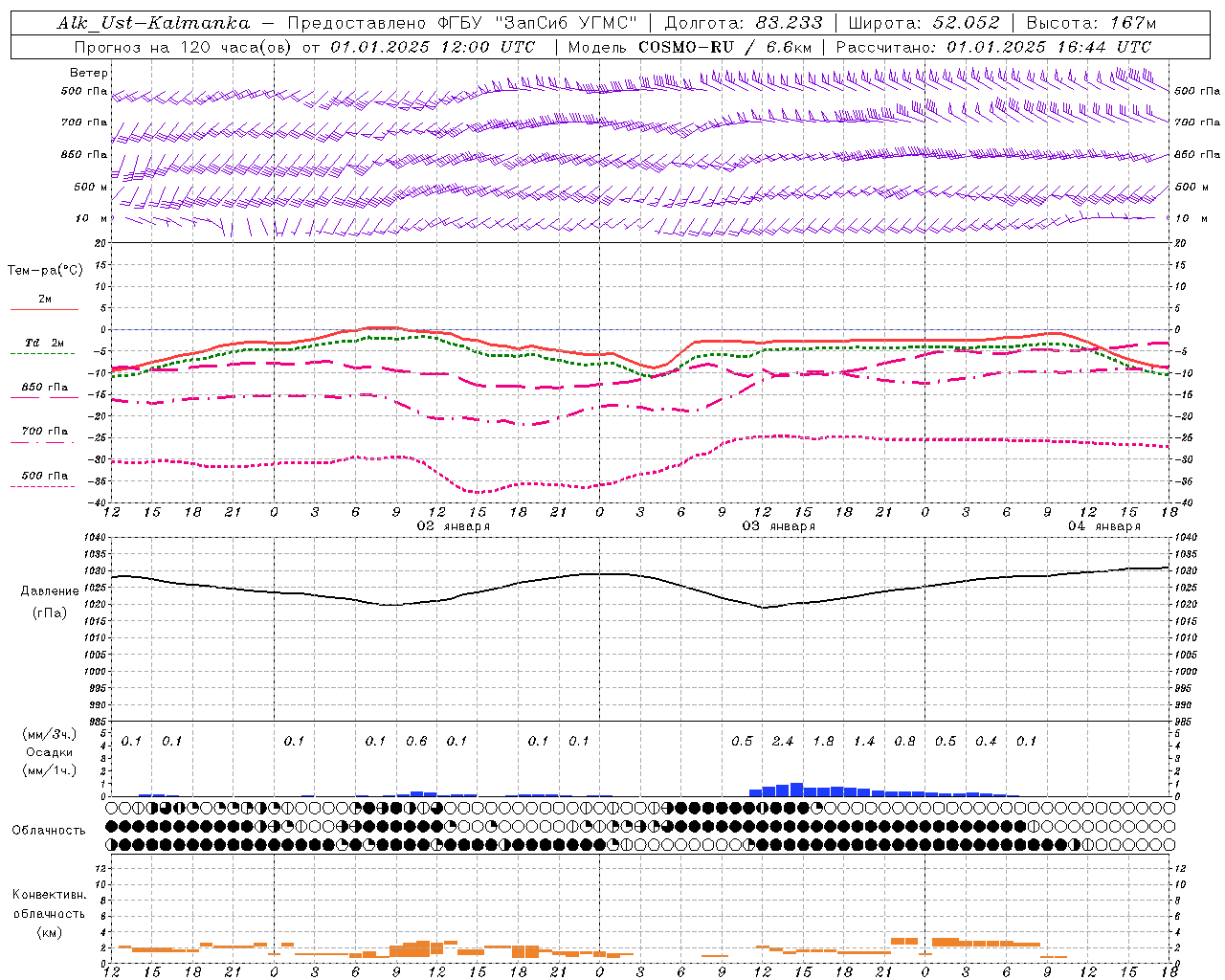
Task: Click the Облачность cloudiness row label
Action: (x=49, y=831)
